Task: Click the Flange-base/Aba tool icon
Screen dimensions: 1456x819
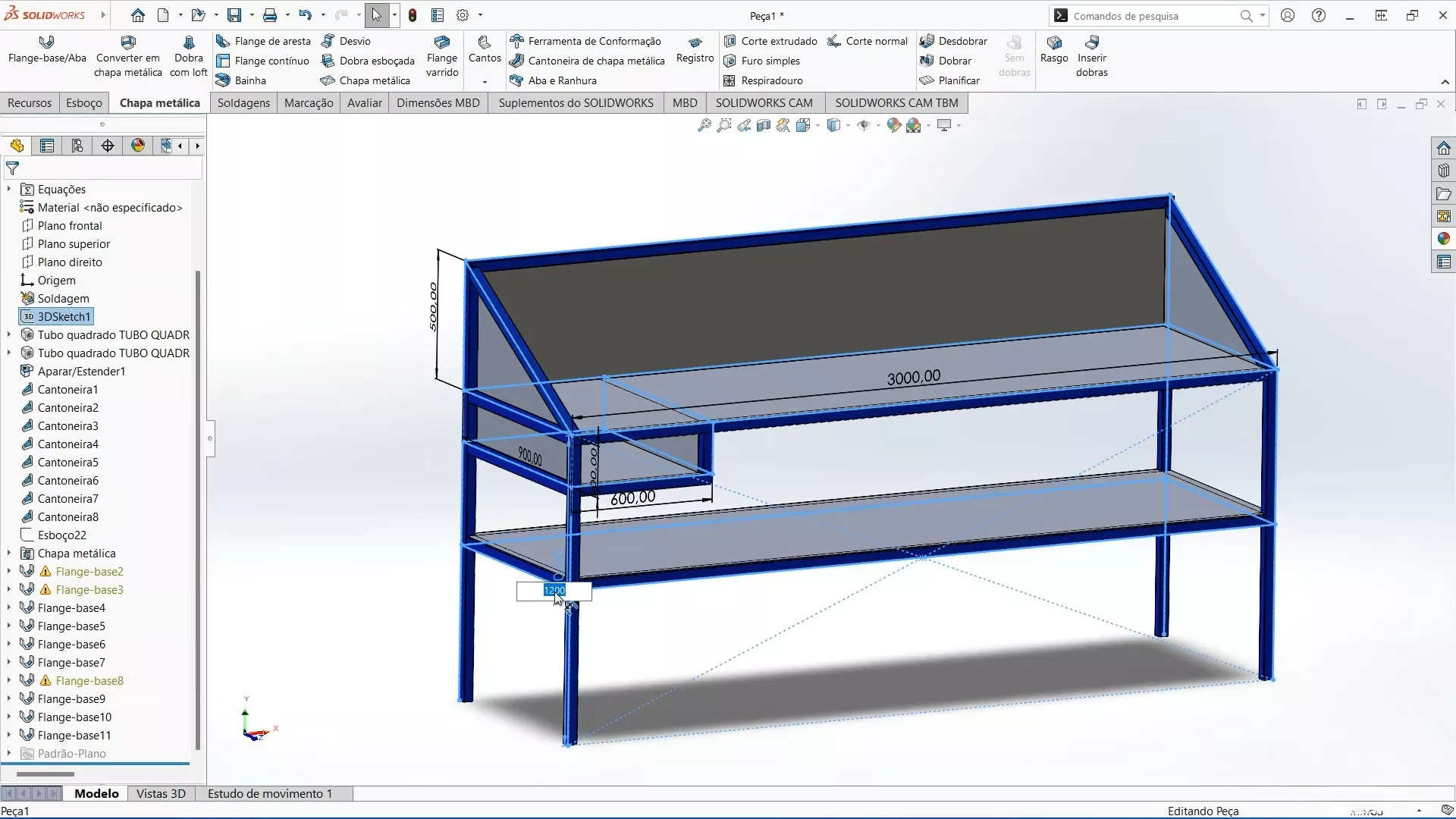Action: [x=47, y=42]
